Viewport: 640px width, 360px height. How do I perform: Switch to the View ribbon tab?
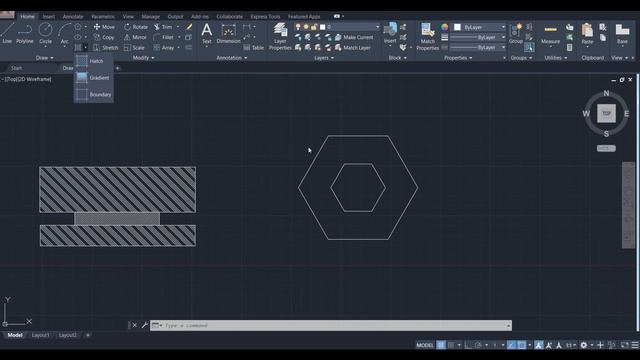(x=128, y=16)
